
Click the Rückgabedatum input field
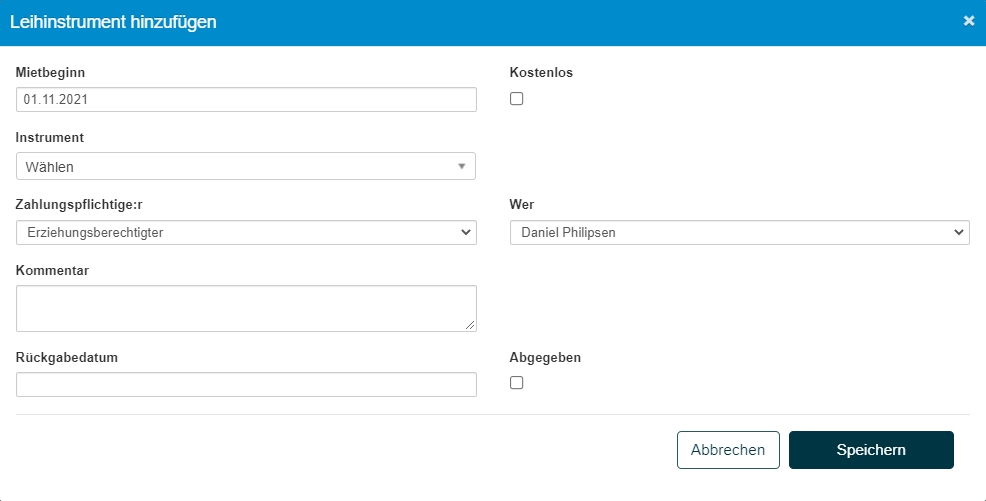pos(246,384)
